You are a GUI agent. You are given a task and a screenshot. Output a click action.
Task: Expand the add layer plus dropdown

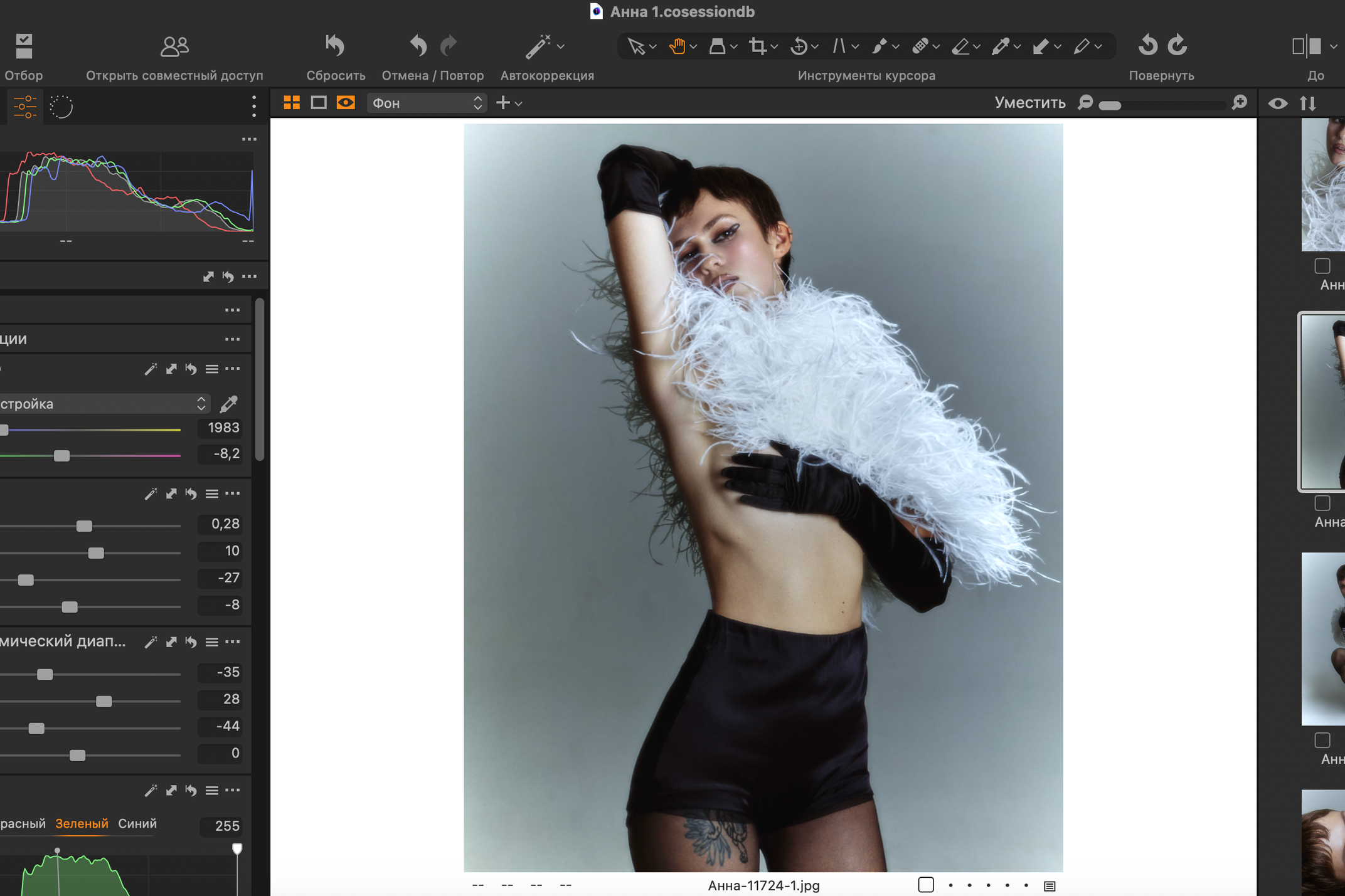(x=509, y=103)
